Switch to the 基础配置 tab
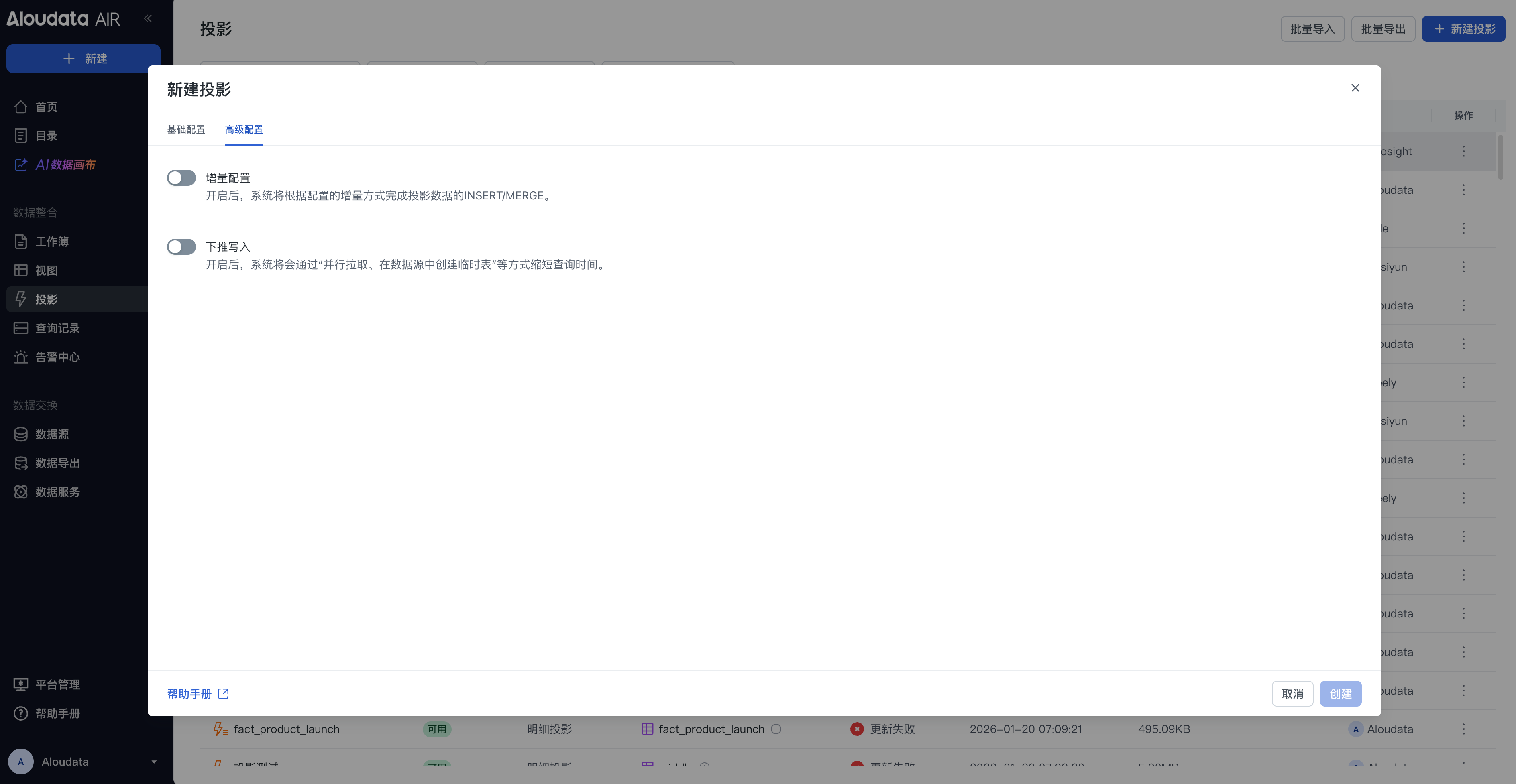The width and height of the screenshot is (1516, 784). (186, 129)
